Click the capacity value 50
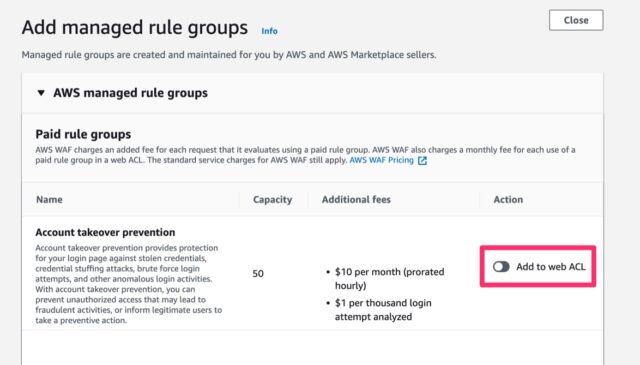The height and width of the screenshot is (365, 640). tap(258, 274)
